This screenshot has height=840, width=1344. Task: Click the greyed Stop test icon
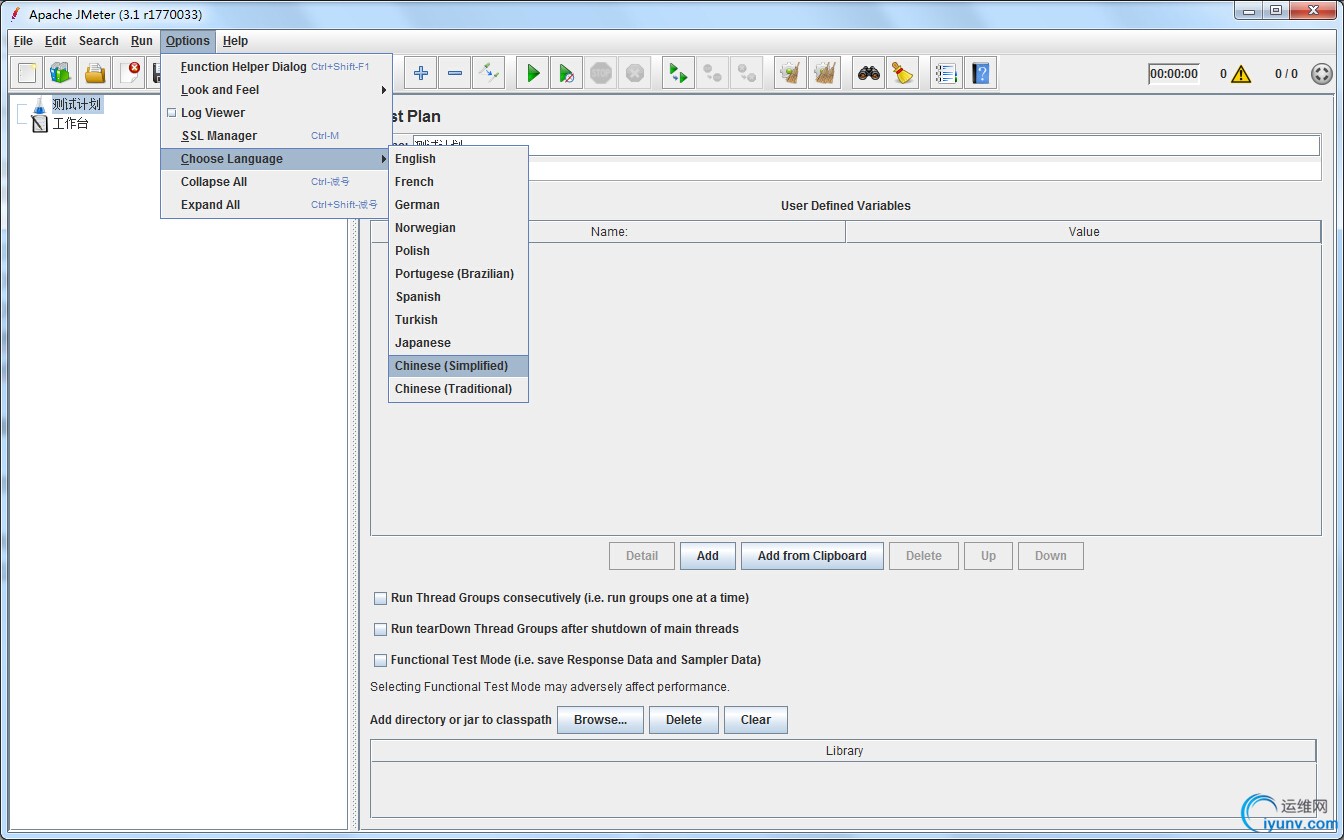point(601,73)
